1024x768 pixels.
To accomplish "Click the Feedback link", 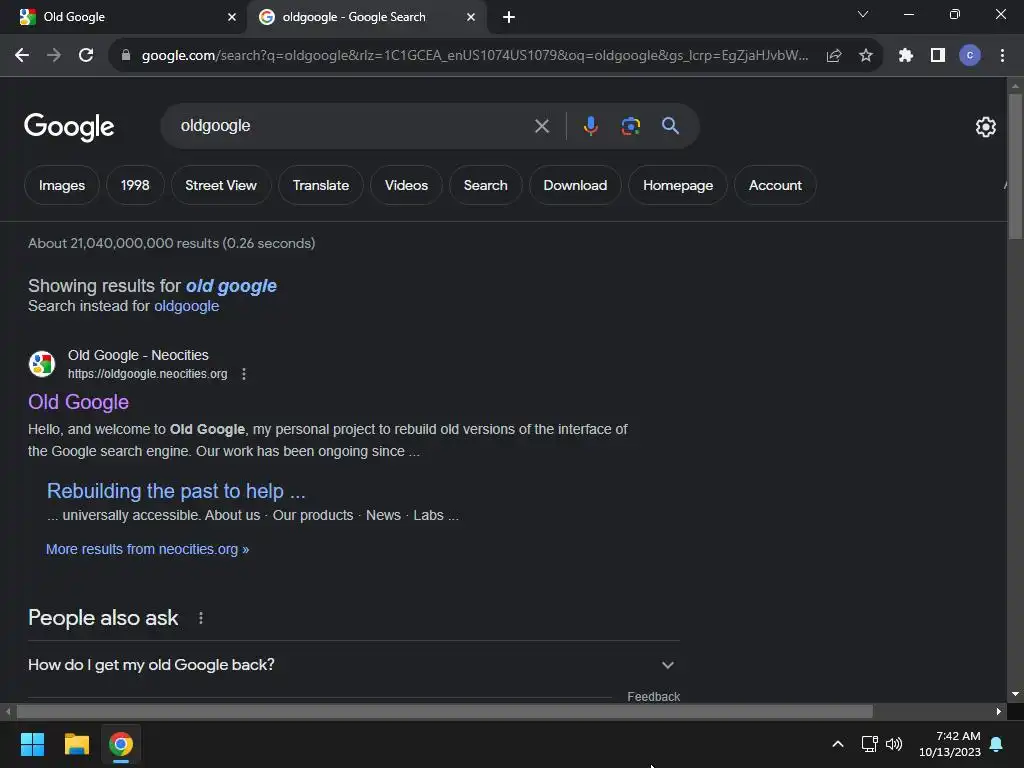I will (654, 697).
